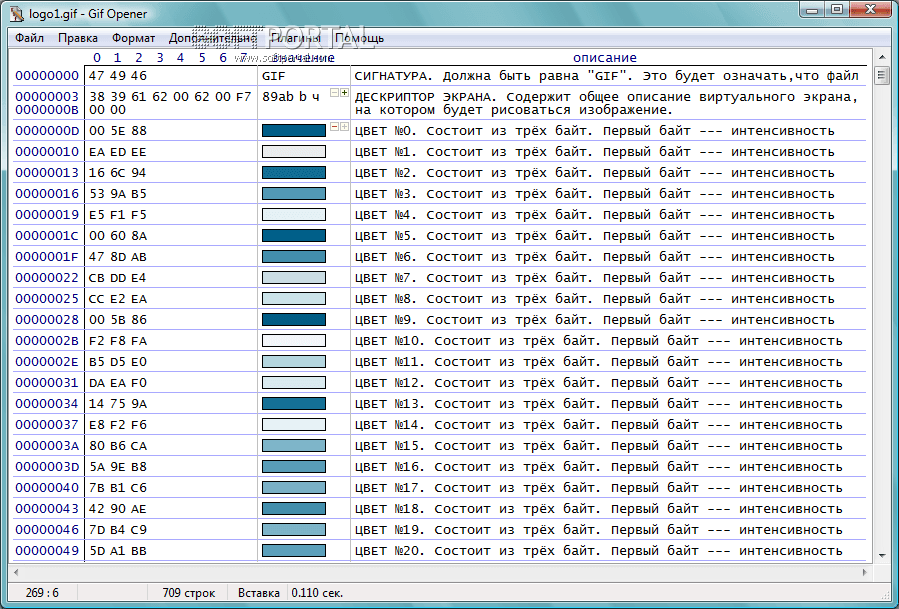Open the Файл menu
This screenshot has height=609, width=899.
(29, 38)
